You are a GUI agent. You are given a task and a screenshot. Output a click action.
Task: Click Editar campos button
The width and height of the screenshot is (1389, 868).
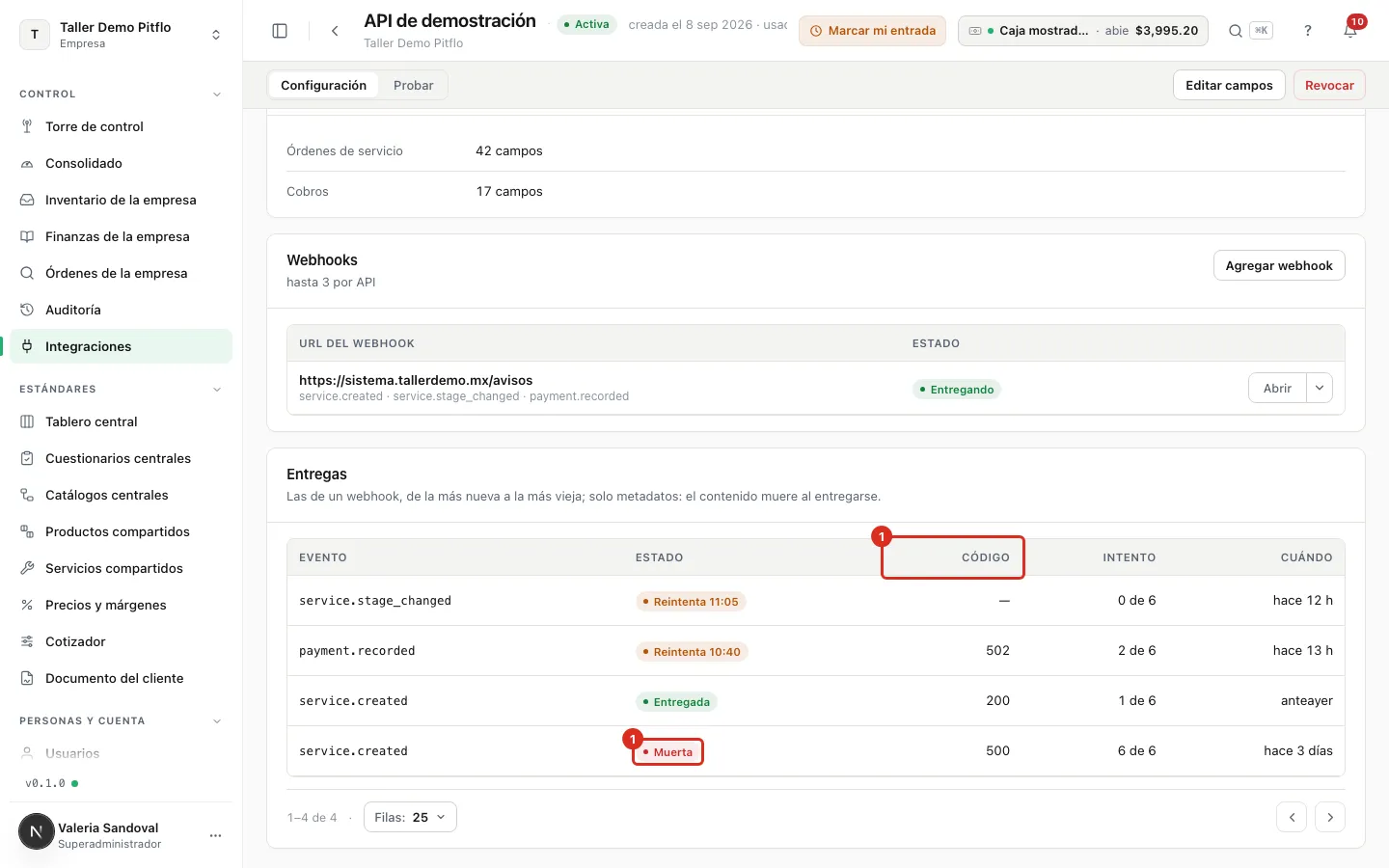(1229, 85)
